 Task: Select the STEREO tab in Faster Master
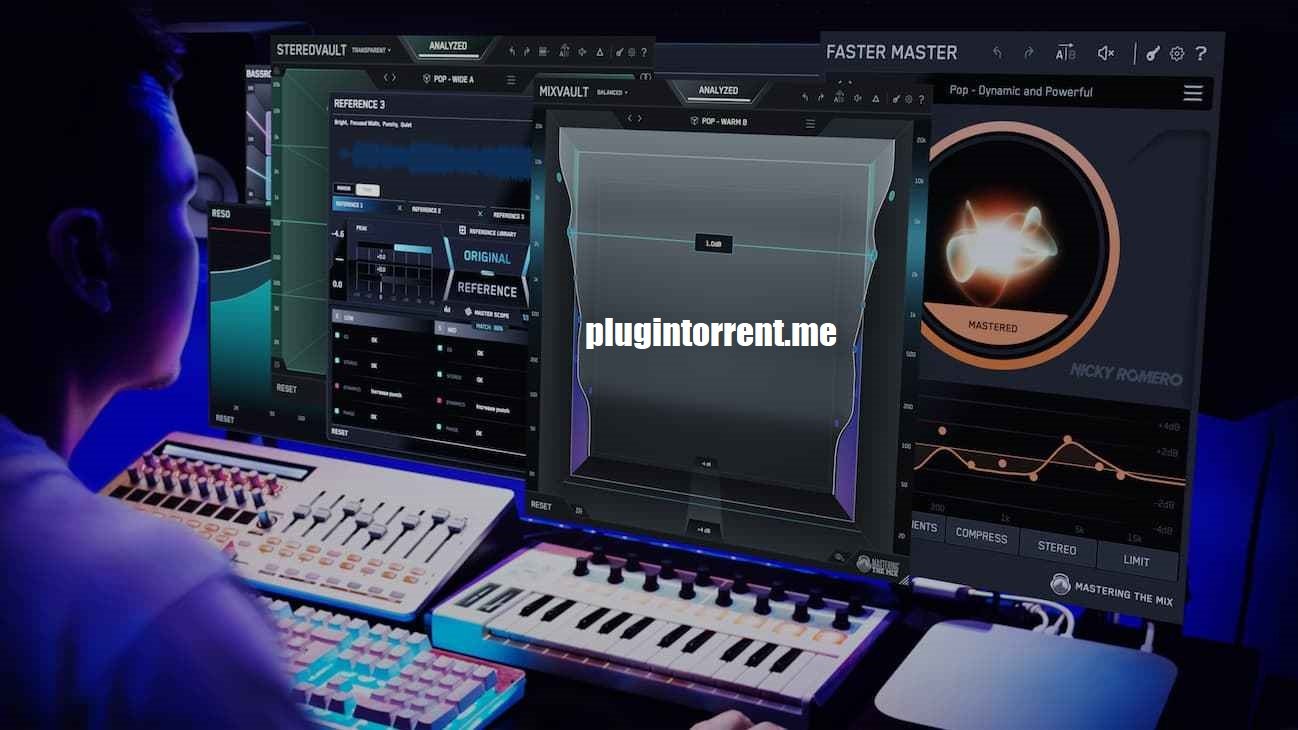(1057, 548)
